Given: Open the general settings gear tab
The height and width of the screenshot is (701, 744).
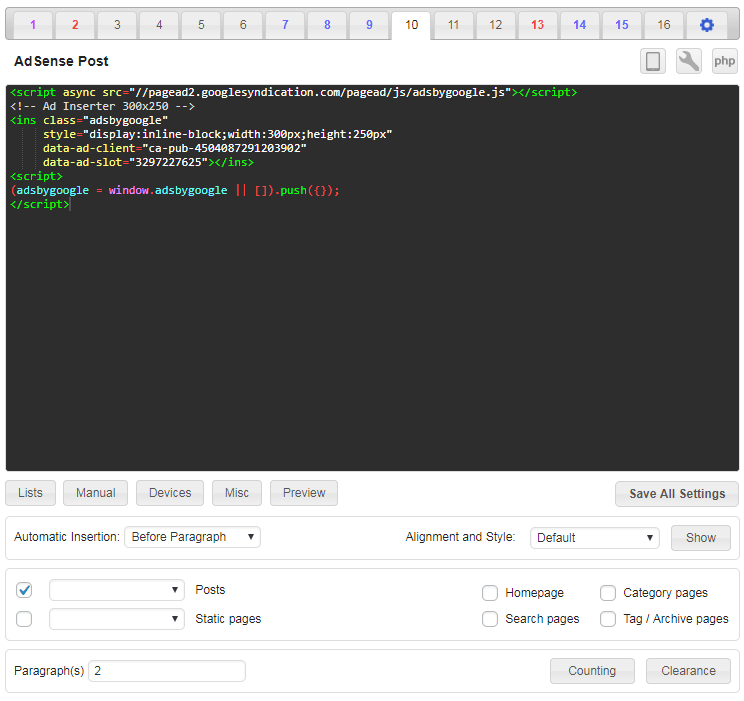Looking at the screenshot, I should pyautogui.click(x=707, y=25).
